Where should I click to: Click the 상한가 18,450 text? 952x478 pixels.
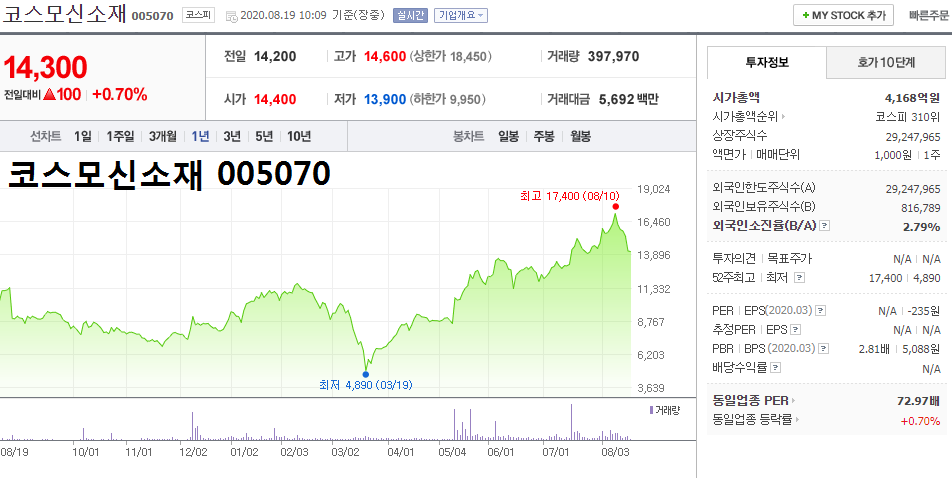point(450,57)
